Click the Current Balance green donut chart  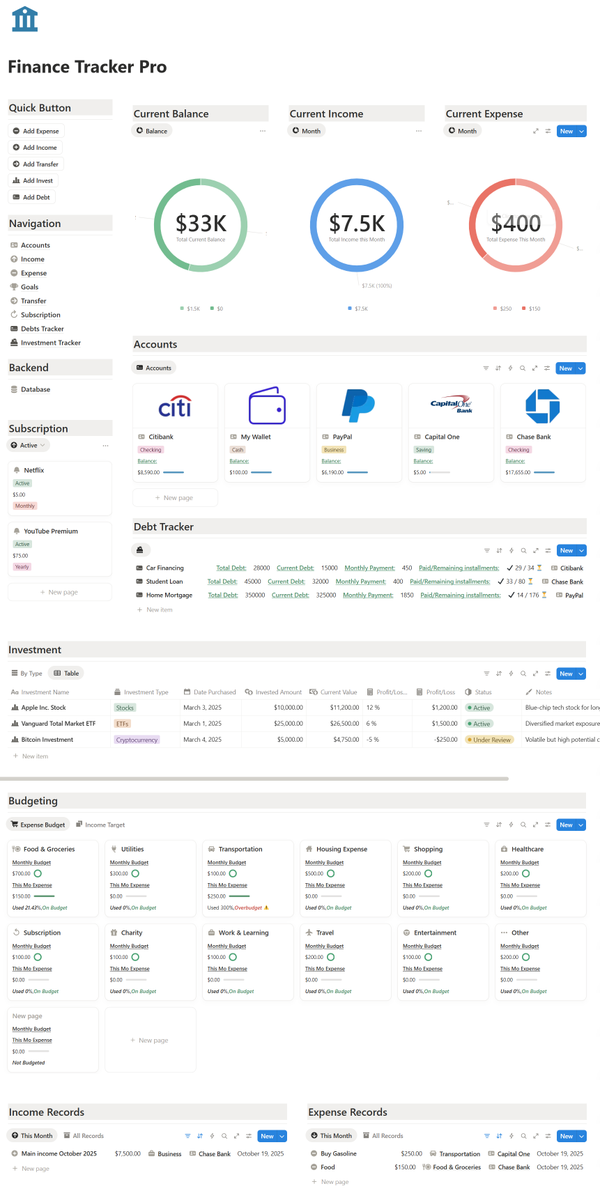click(201, 225)
